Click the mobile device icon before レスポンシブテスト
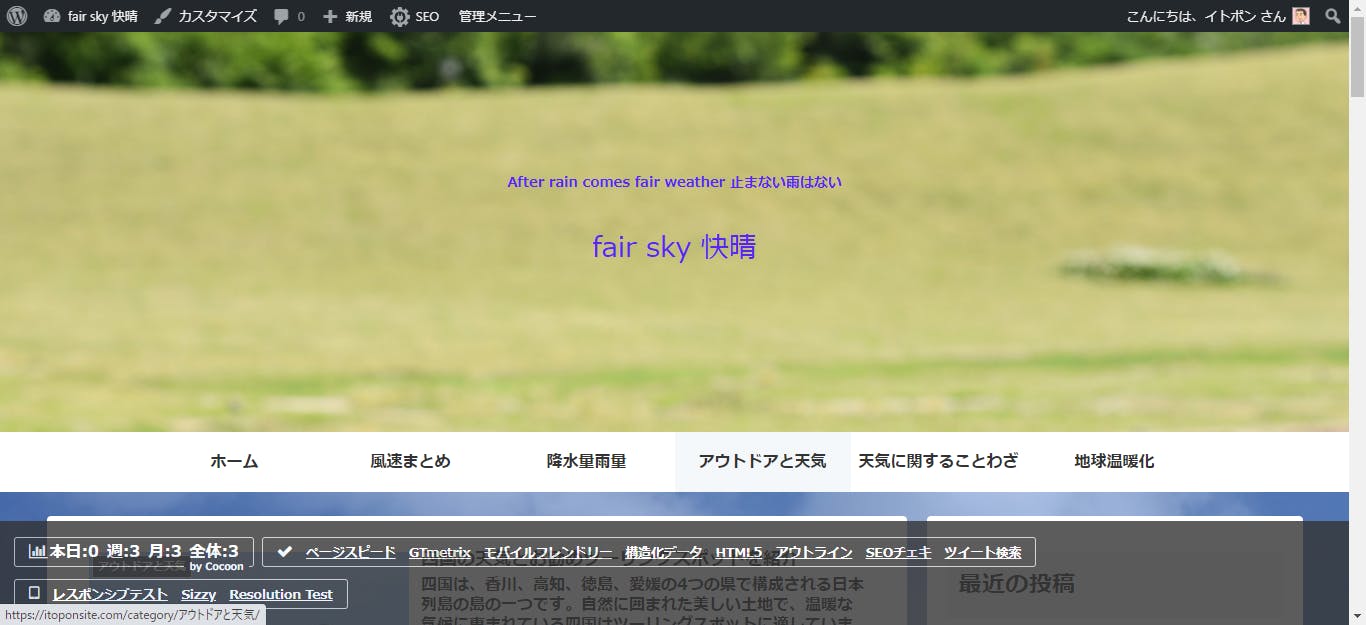The width and height of the screenshot is (1366, 625). (x=34, y=593)
